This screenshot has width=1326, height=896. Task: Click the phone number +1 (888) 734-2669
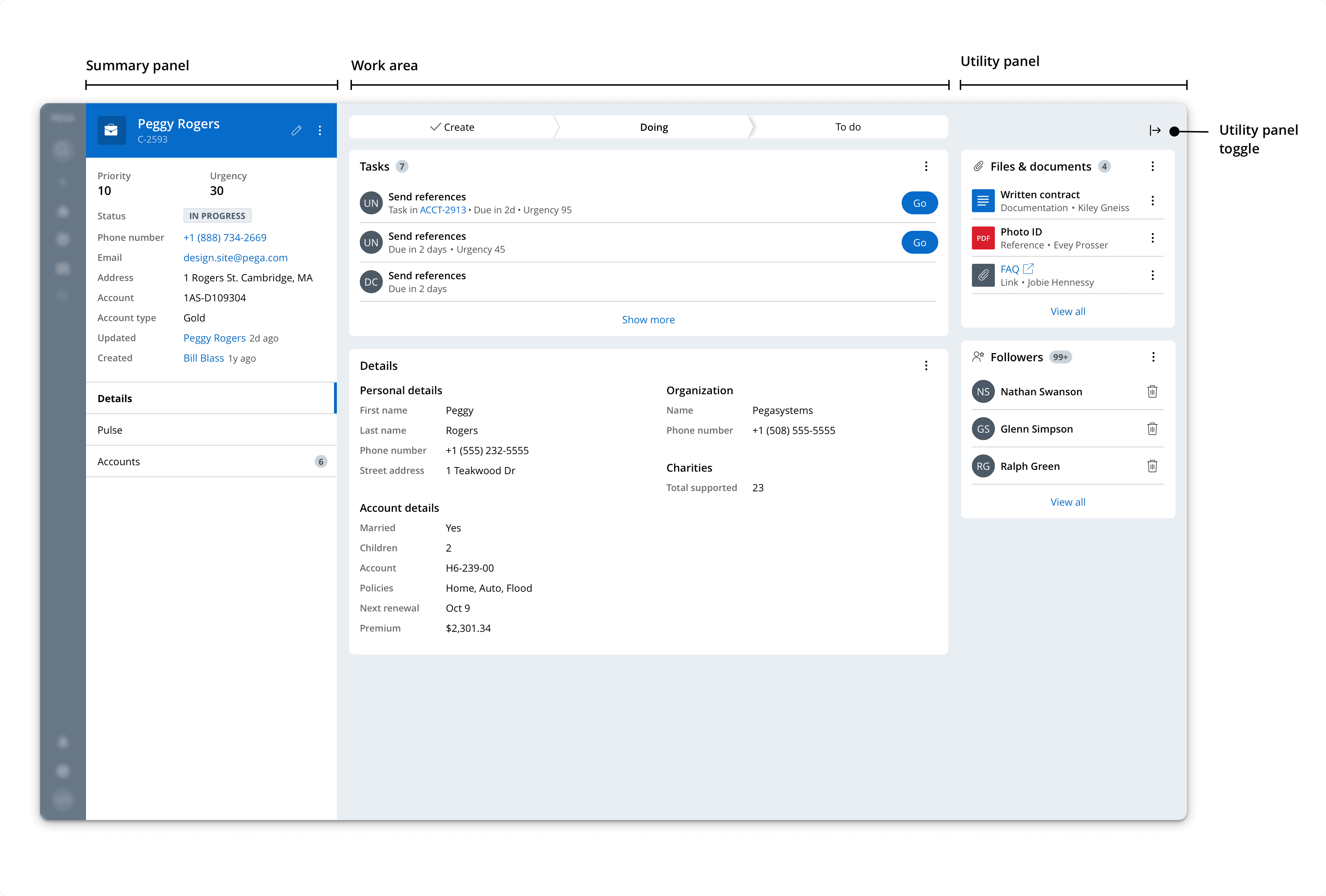point(225,237)
